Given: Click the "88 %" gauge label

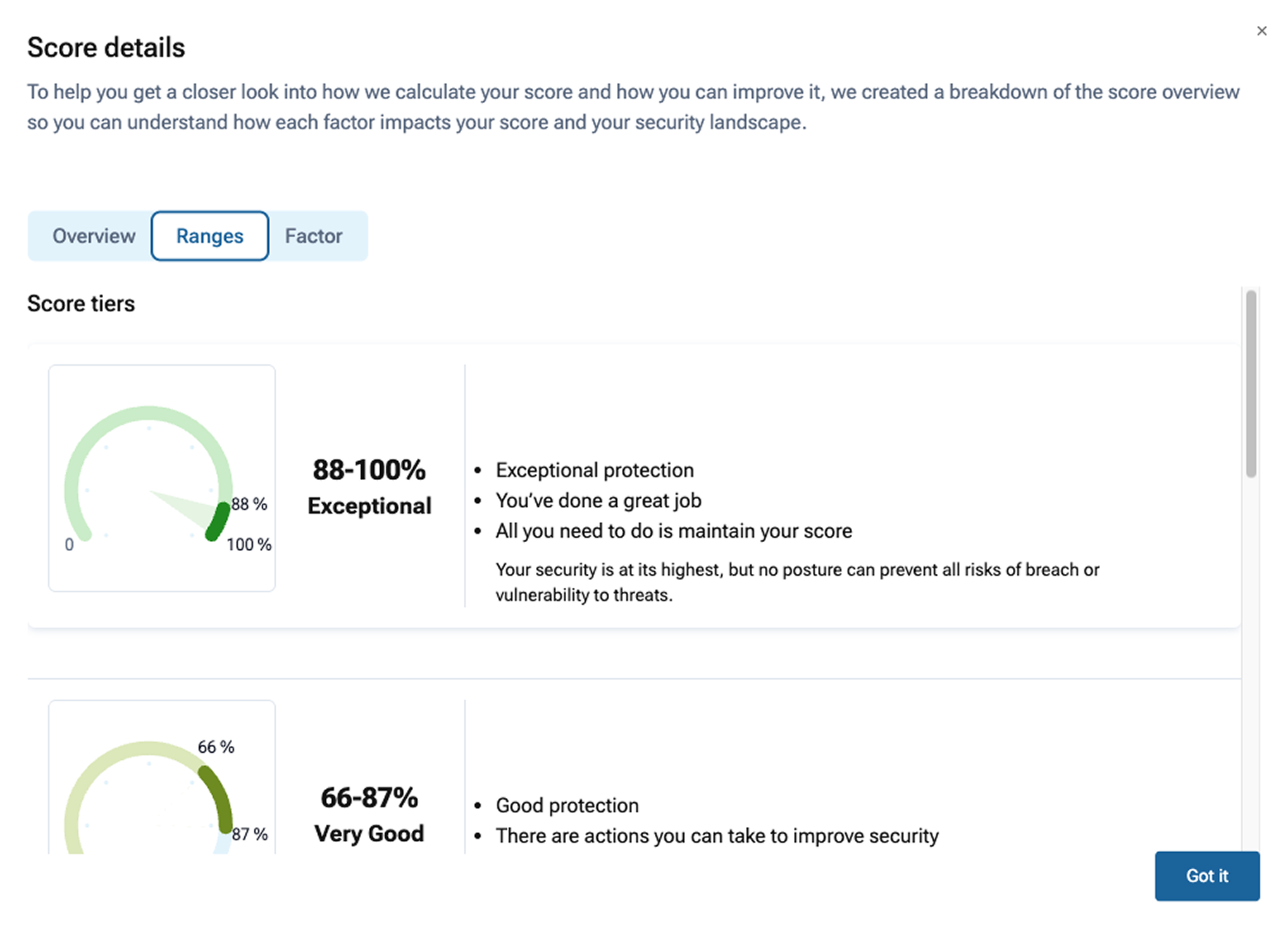Looking at the screenshot, I should [x=249, y=504].
